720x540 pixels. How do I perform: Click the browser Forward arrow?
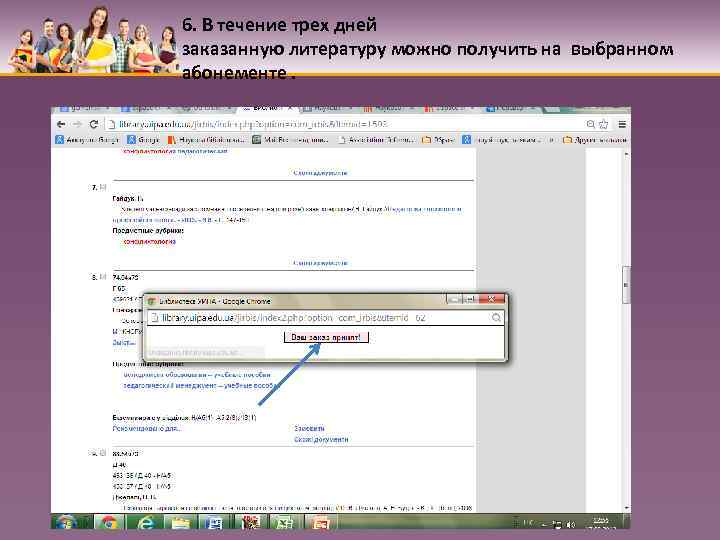[x=77, y=124]
